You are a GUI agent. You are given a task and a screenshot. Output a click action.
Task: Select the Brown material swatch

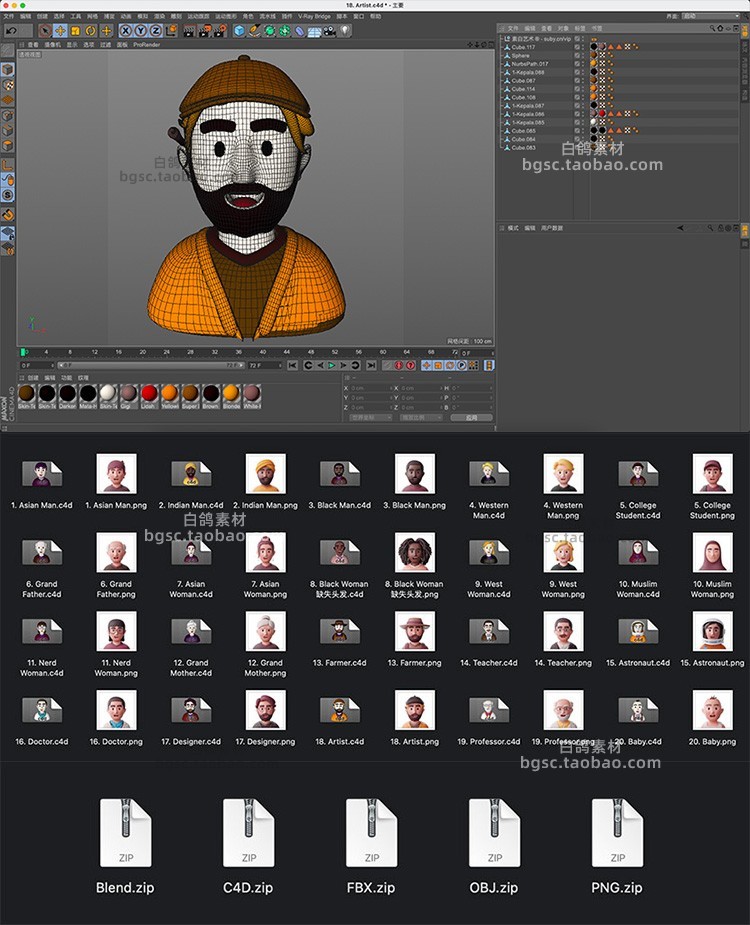pyautogui.click(x=211, y=396)
